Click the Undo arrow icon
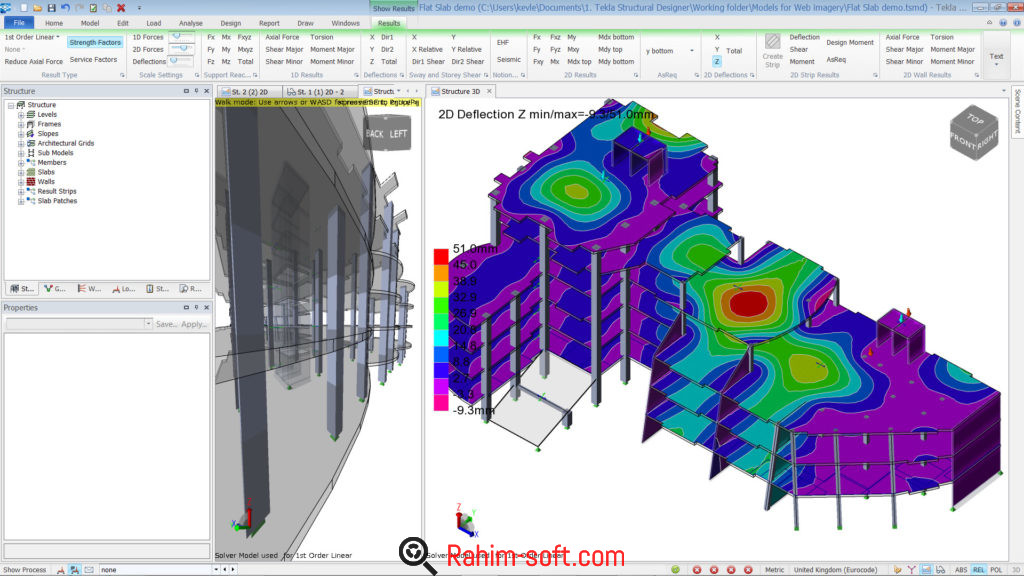This screenshot has width=1024, height=576. pyautogui.click(x=65, y=8)
